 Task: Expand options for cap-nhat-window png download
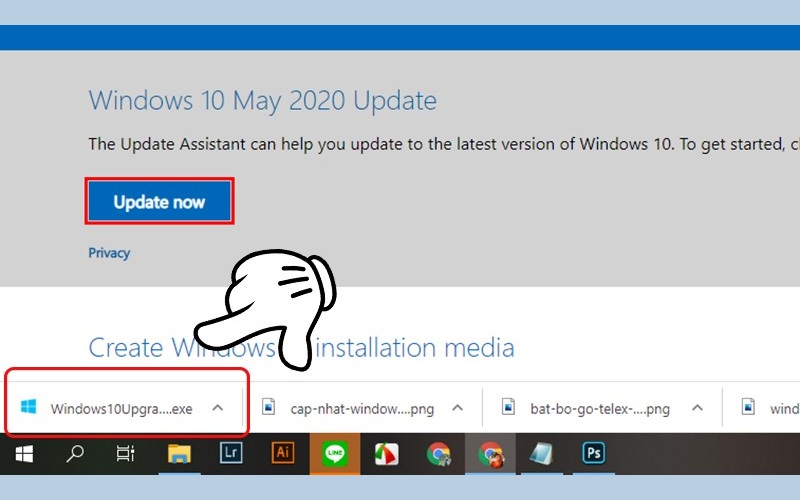(x=458, y=408)
